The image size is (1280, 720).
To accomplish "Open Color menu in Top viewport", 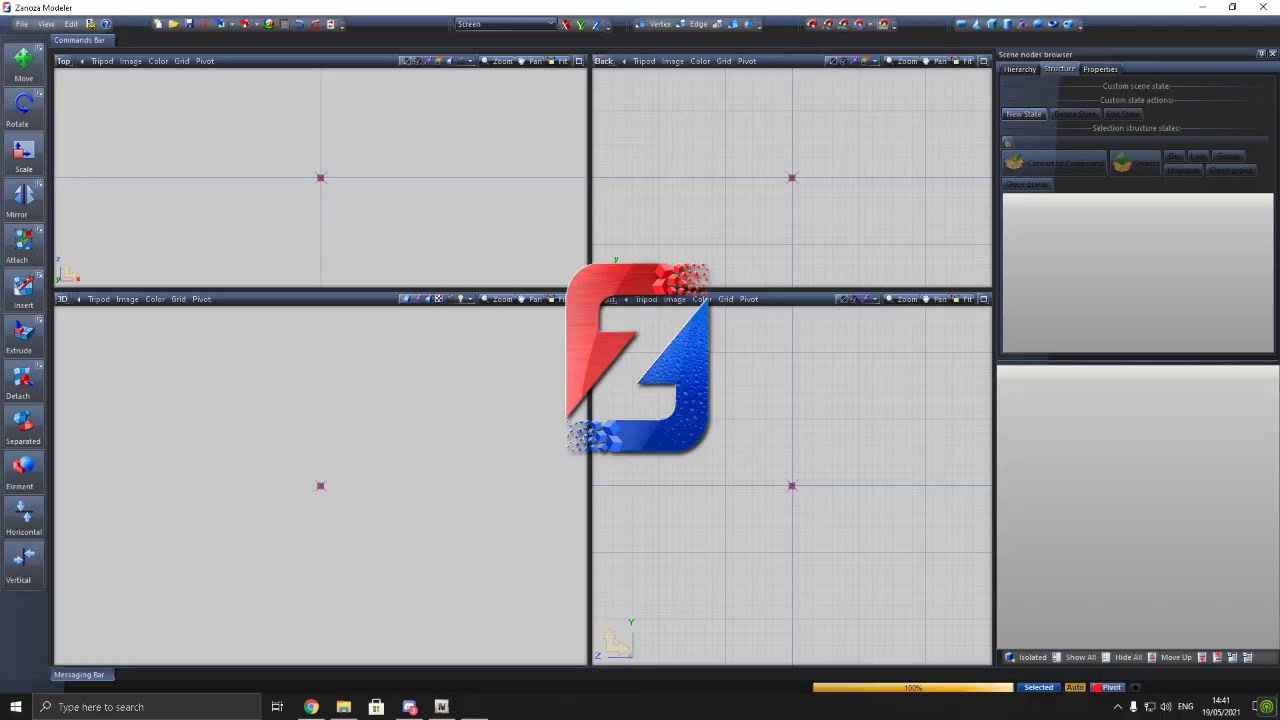I will click(158, 61).
